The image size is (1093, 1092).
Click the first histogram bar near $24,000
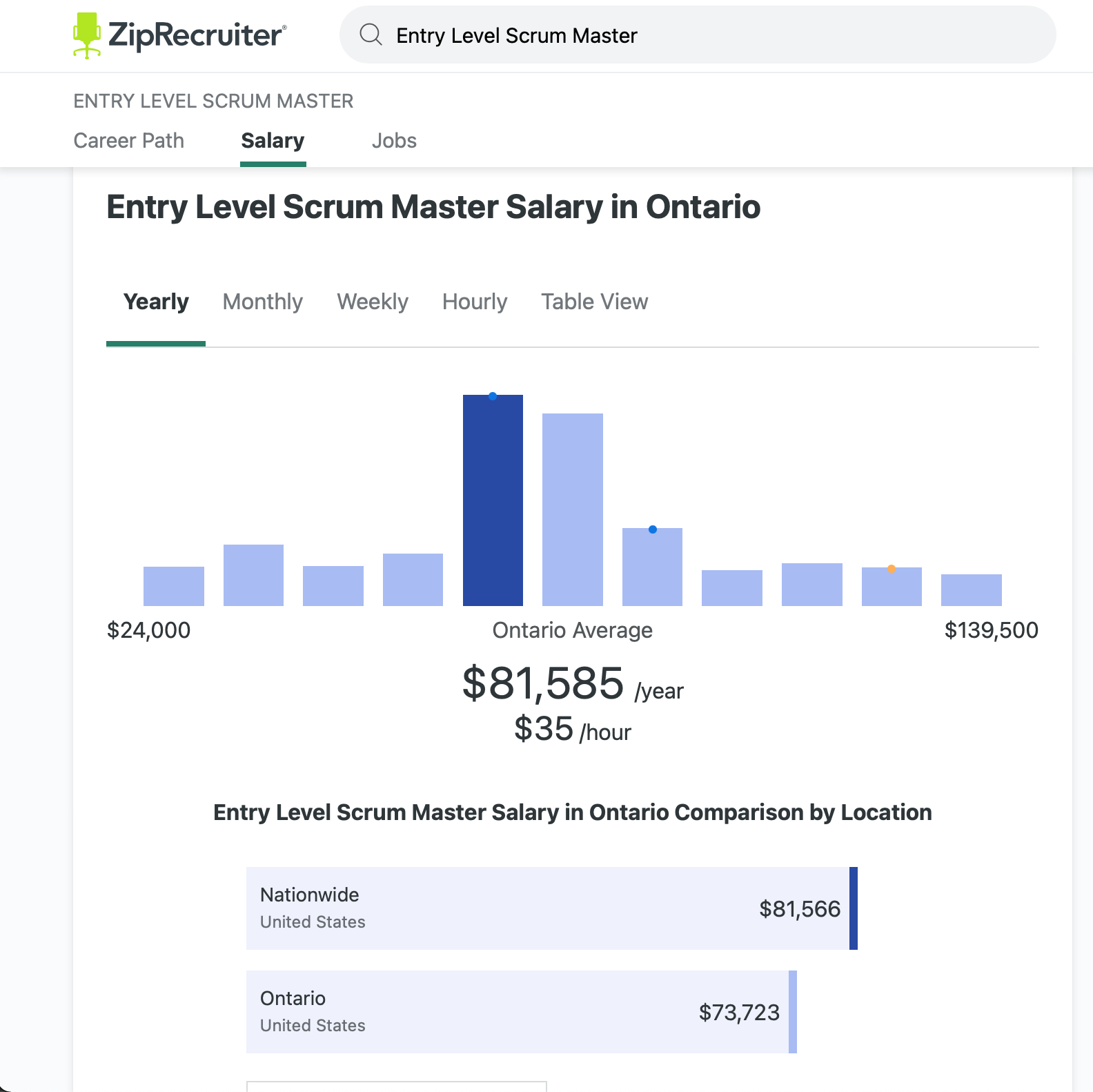(174, 586)
